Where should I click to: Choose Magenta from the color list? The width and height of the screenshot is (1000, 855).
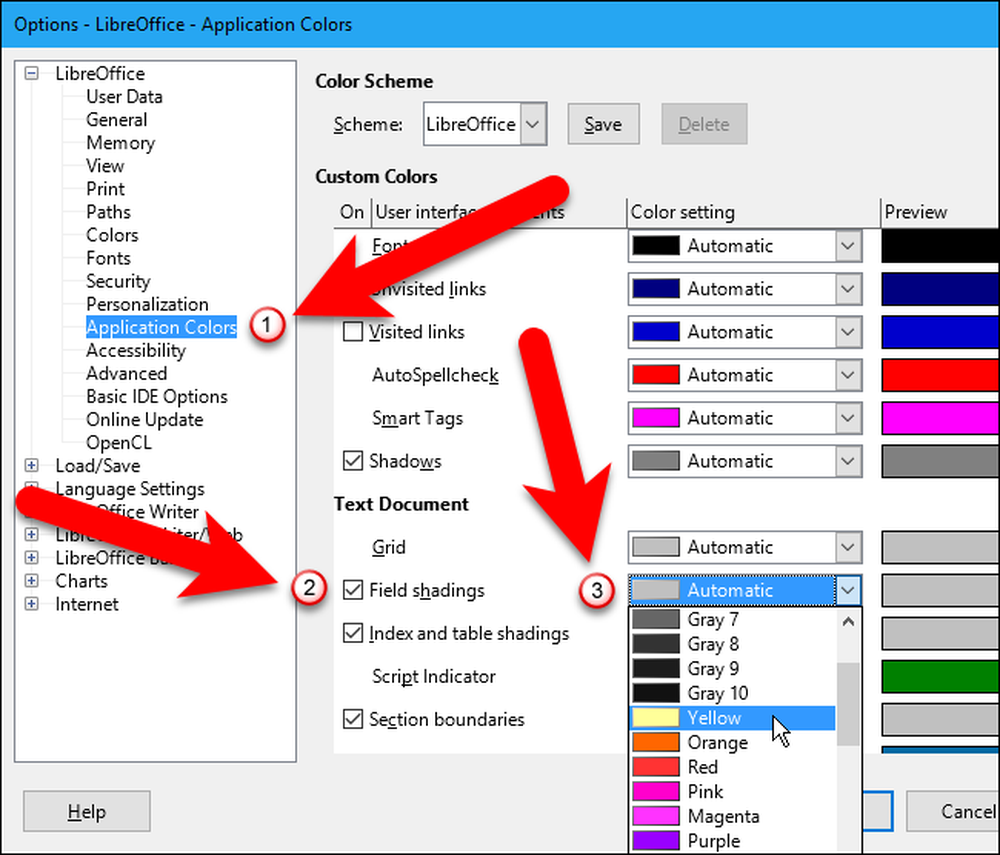(x=733, y=817)
